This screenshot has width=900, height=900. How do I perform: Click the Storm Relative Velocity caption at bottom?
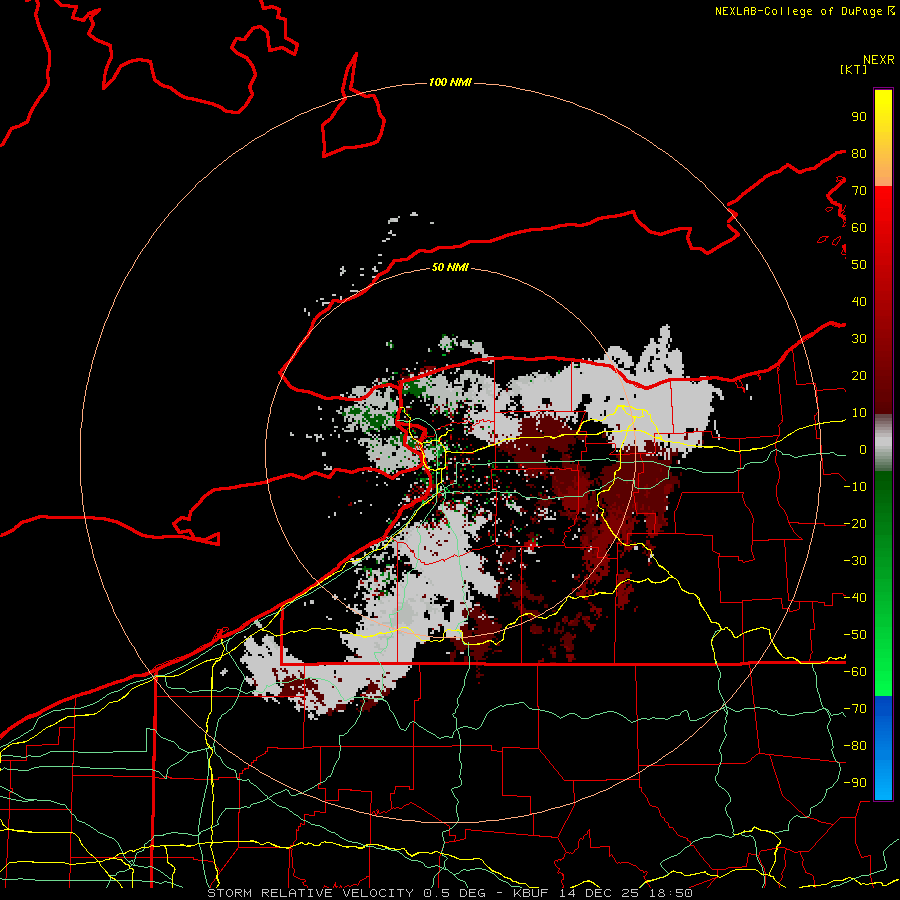click(x=450, y=893)
